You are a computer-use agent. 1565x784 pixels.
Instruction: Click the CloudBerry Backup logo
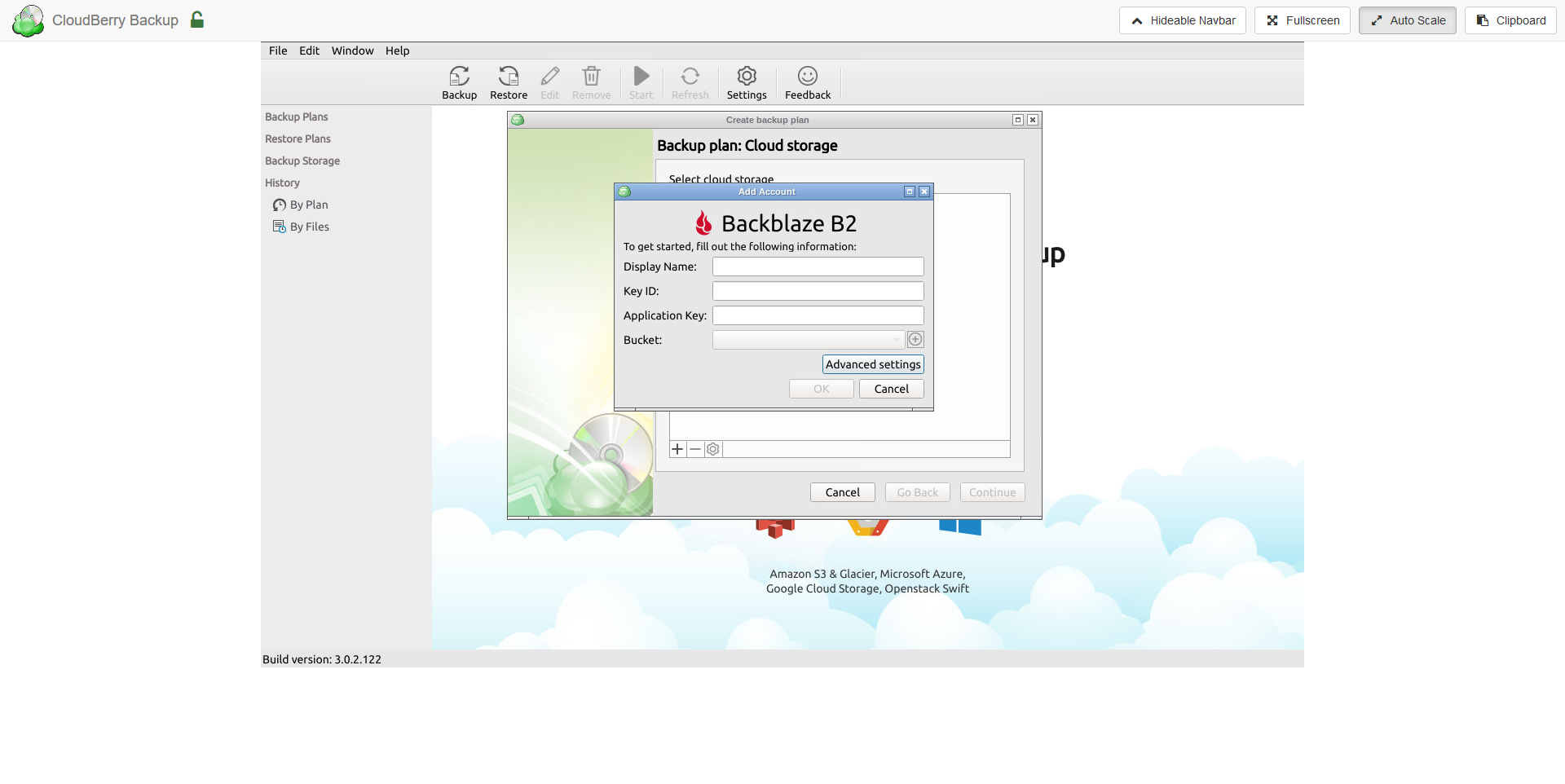point(29,20)
